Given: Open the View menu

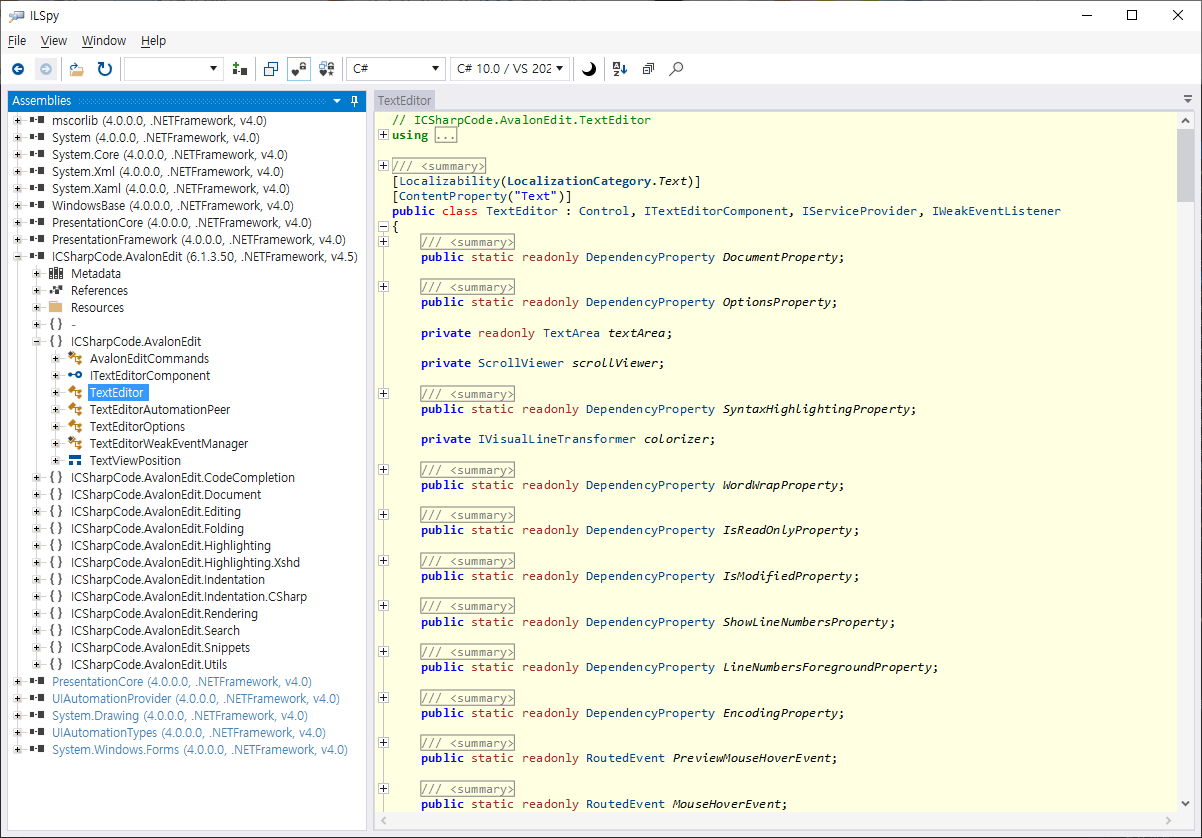Looking at the screenshot, I should [54, 41].
